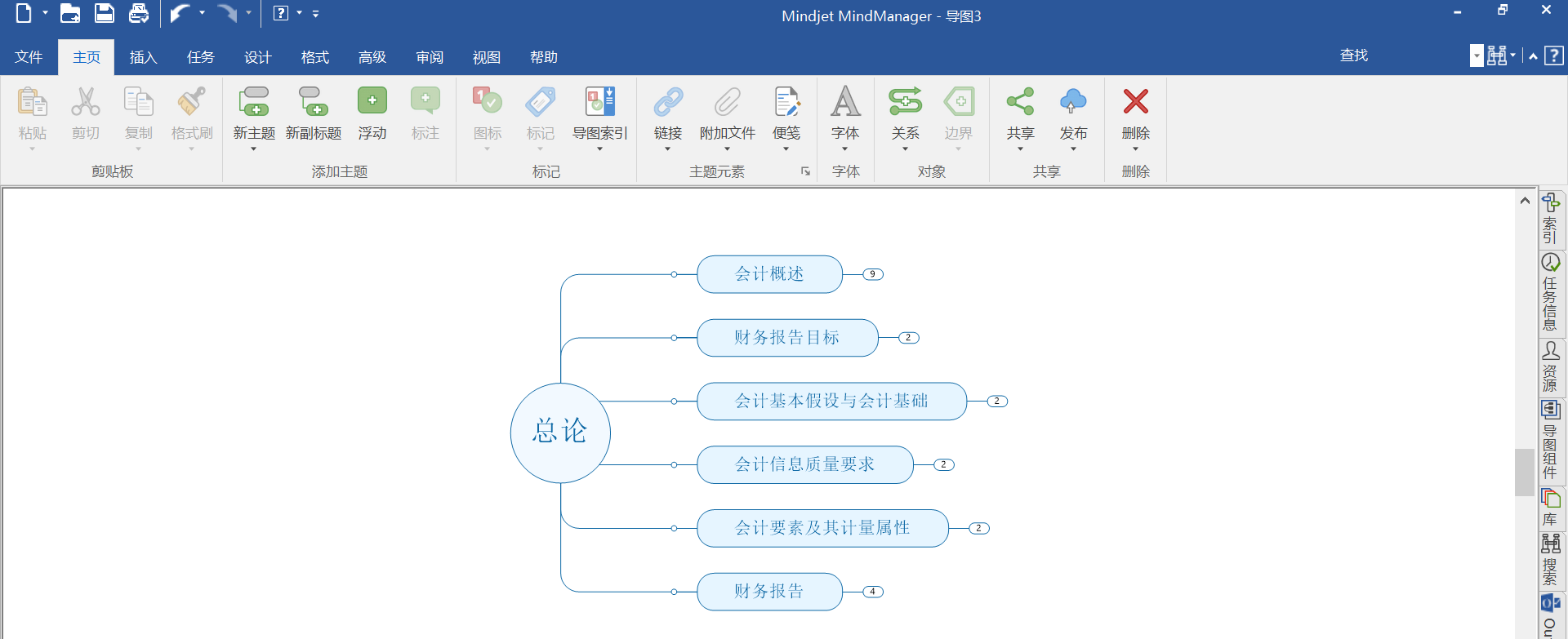Open the Outlook side panel
Viewport: 1568px width, 639px height.
(x=1551, y=615)
